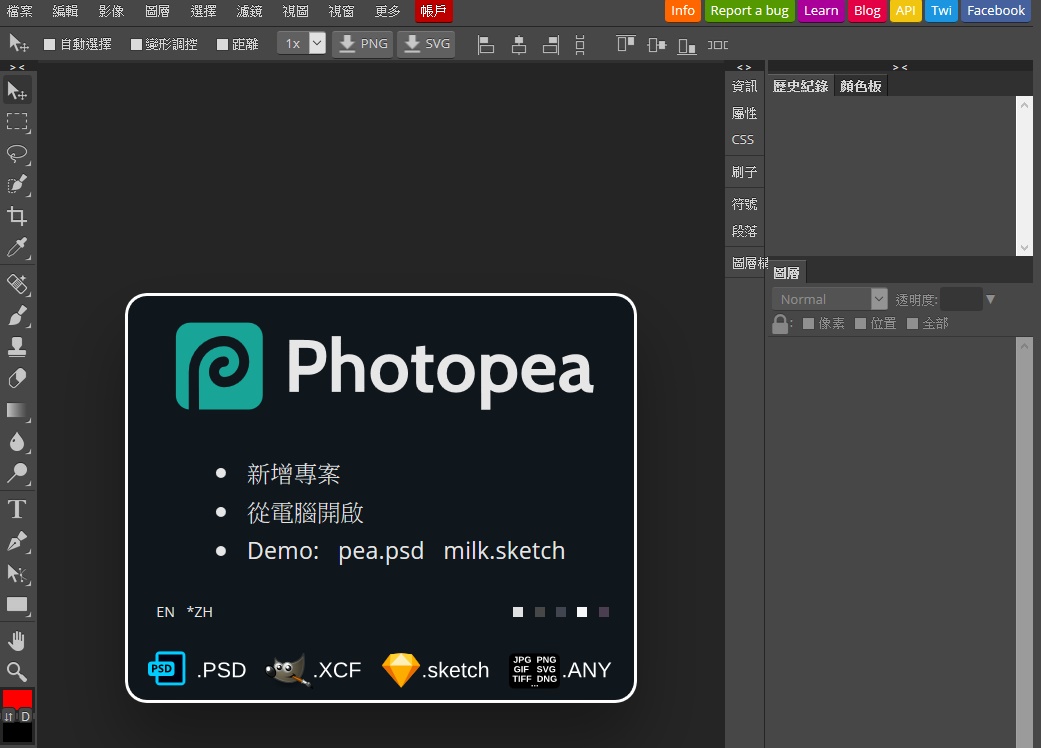This screenshot has height=748, width=1041.
Task: Click the align left edges icon
Action: click(486, 44)
